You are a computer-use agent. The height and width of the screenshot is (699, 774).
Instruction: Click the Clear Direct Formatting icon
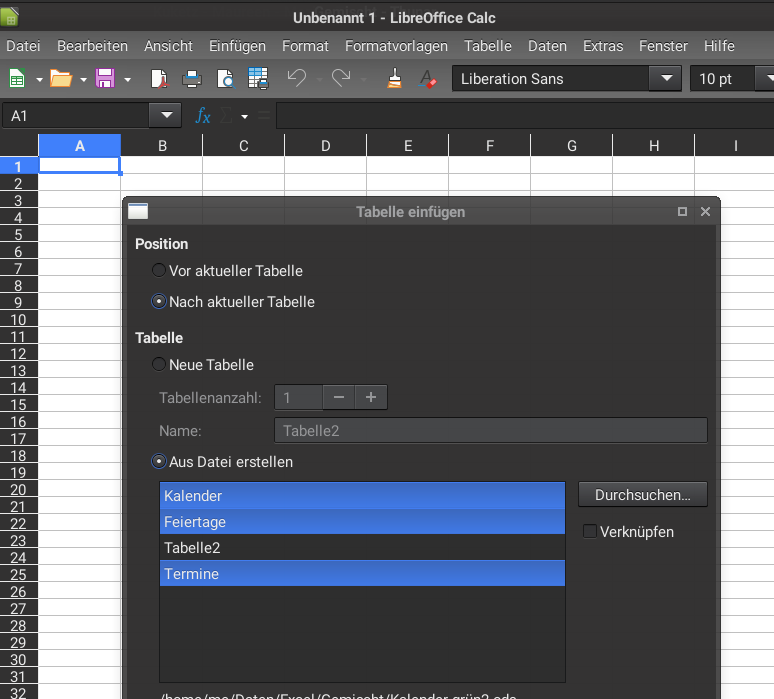tap(427, 78)
